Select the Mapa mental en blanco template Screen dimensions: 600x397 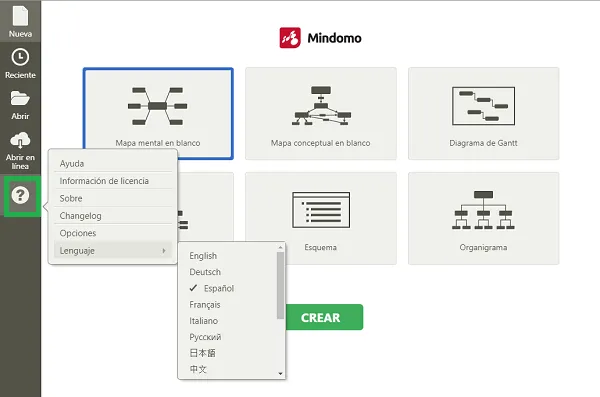[x=158, y=113]
